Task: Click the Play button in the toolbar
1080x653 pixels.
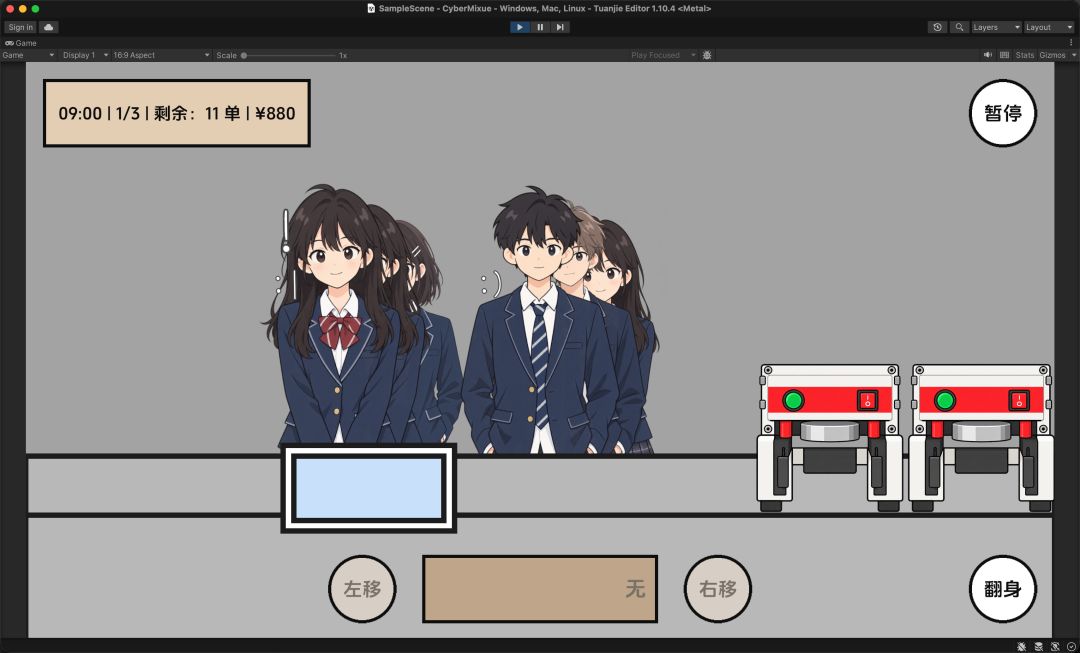Action: pos(519,27)
